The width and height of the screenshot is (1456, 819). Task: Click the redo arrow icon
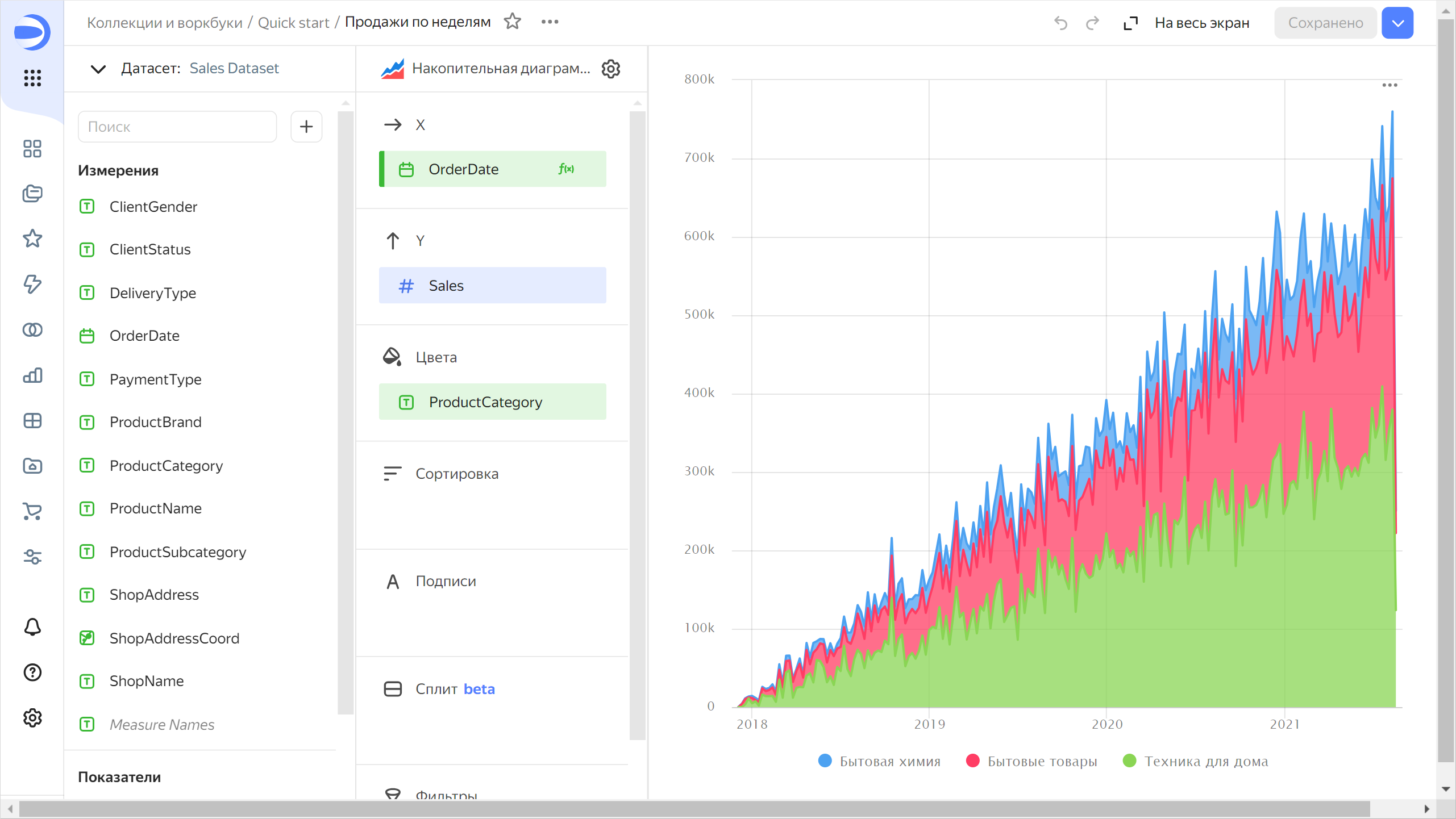pos(1092,23)
